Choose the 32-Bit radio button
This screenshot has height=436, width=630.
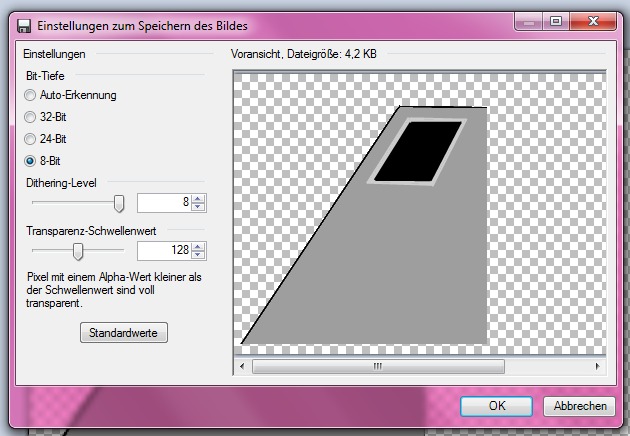point(45,117)
